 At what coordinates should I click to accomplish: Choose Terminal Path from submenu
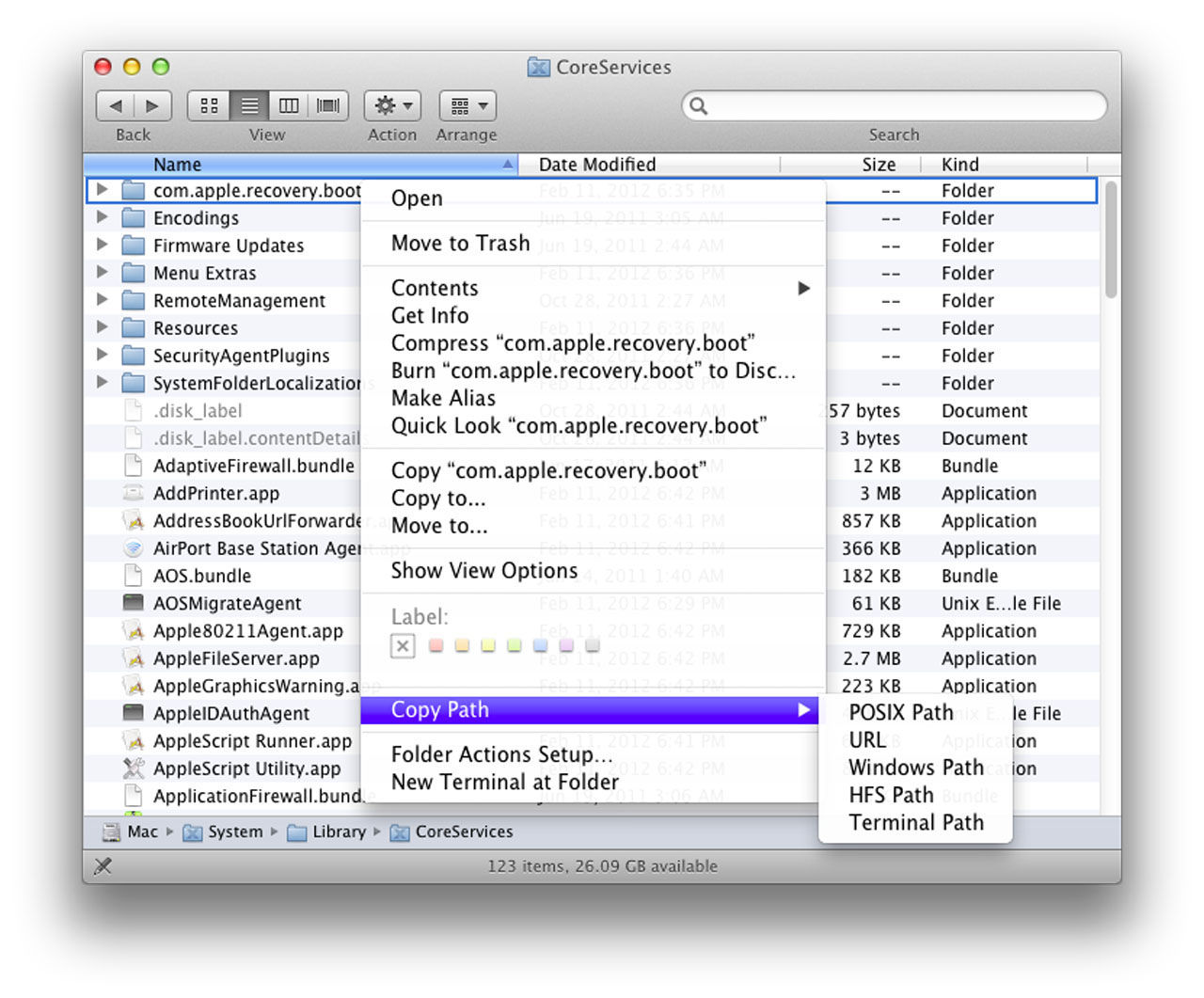click(x=915, y=823)
